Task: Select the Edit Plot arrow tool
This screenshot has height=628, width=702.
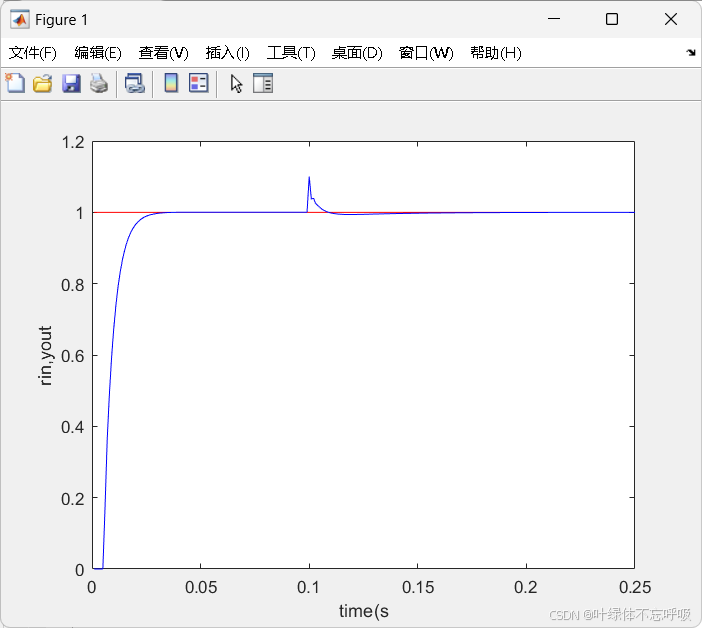Action: click(236, 84)
